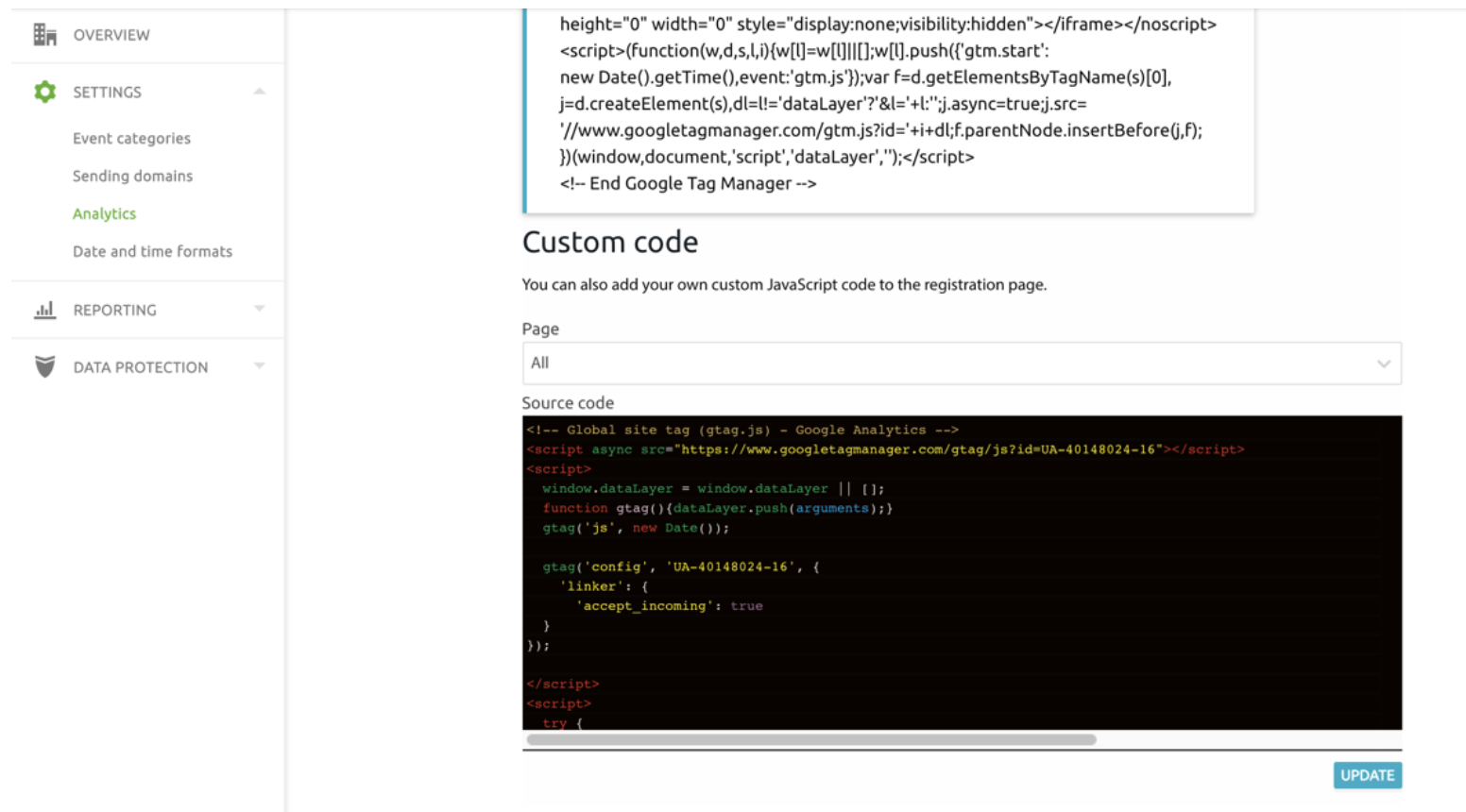
Task: Collapse the Settings section chevron
Action: point(259,92)
